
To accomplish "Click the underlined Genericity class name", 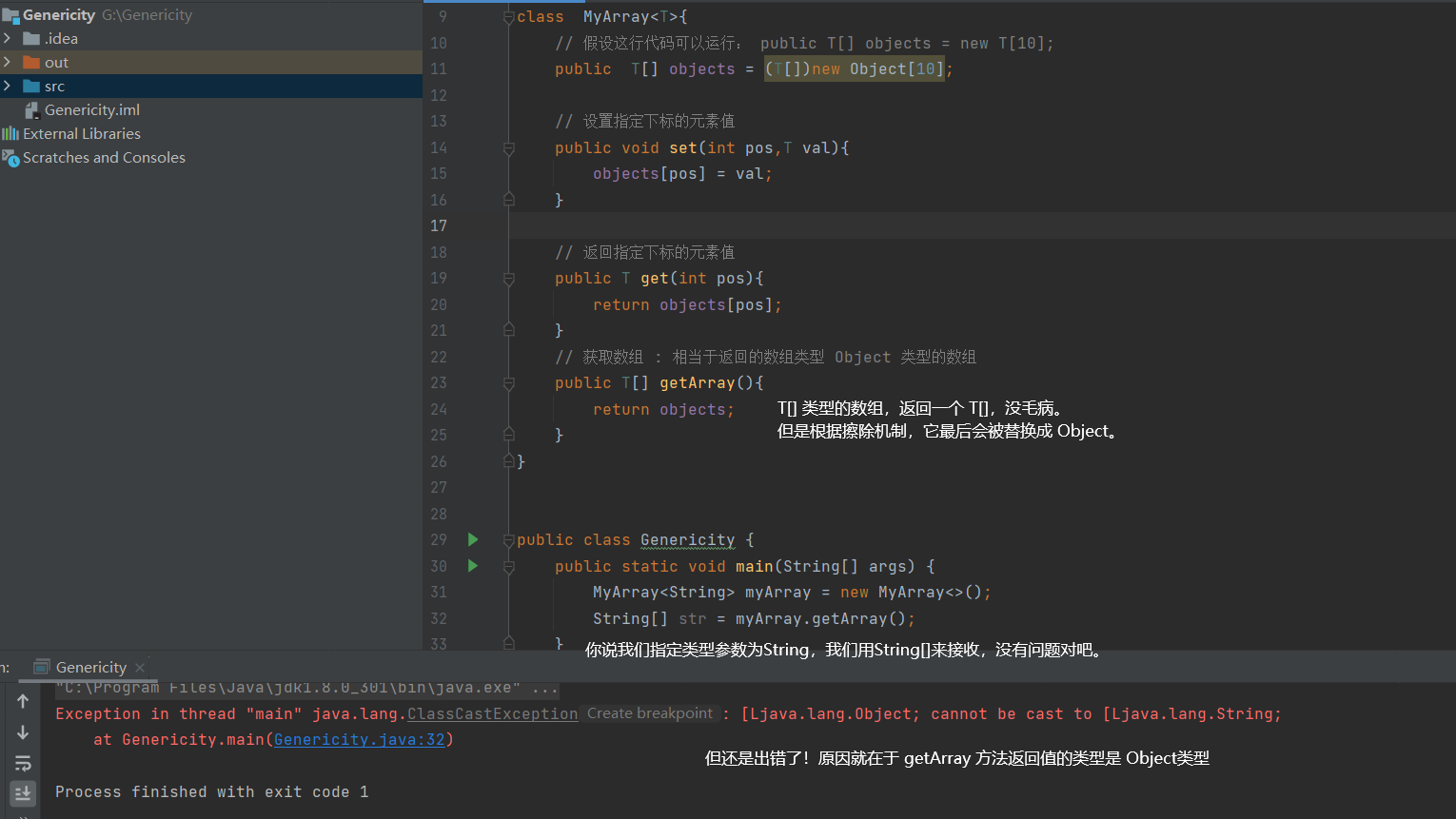I will (688, 539).
